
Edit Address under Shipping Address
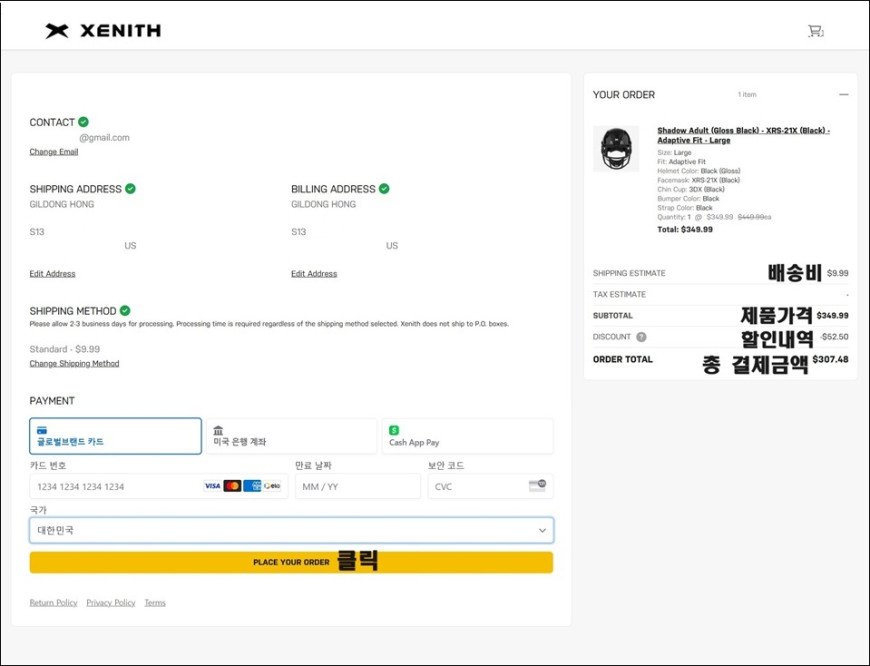(x=52, y=274)
